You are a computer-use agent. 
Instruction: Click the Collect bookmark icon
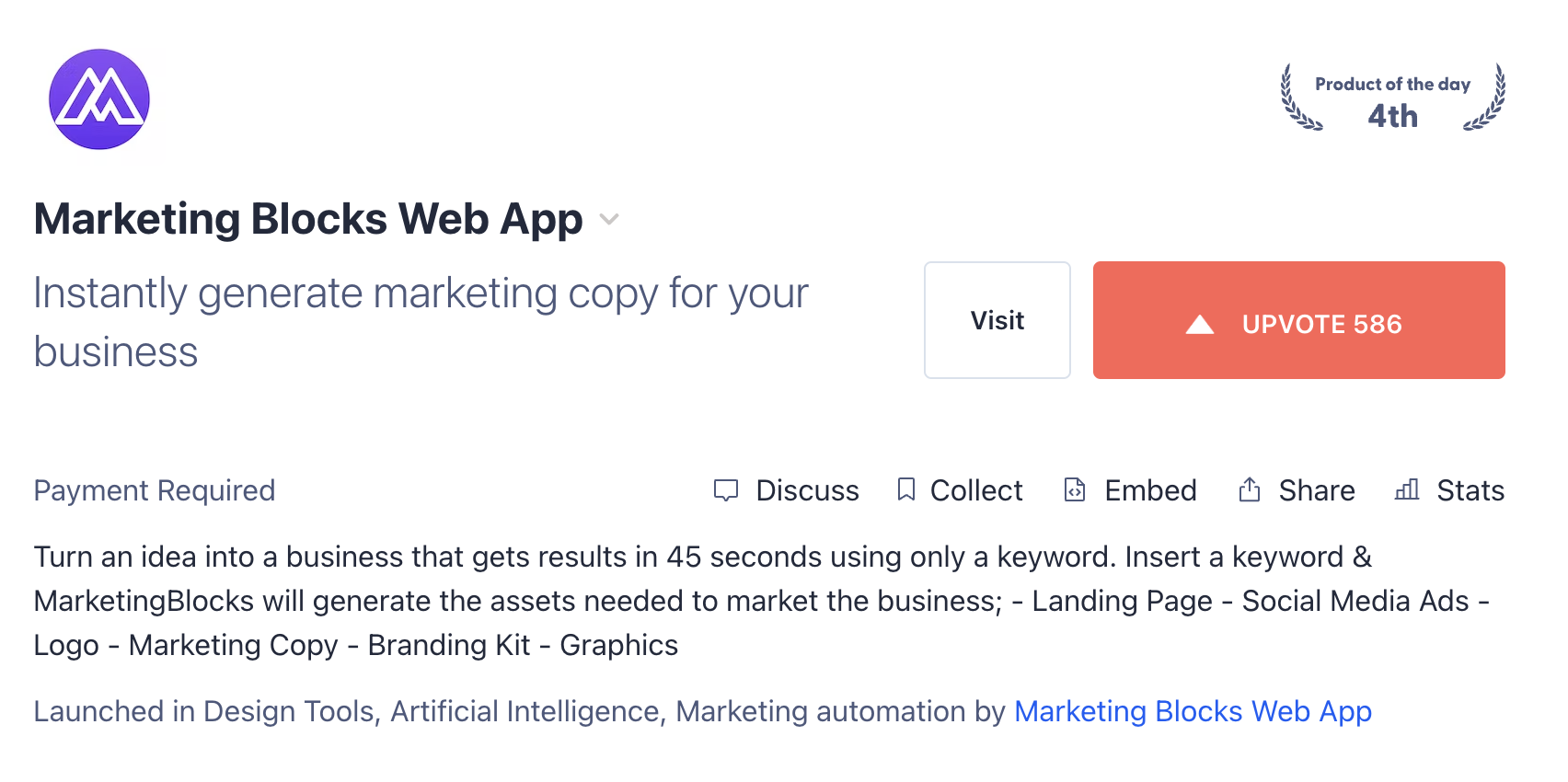point(906,489)
